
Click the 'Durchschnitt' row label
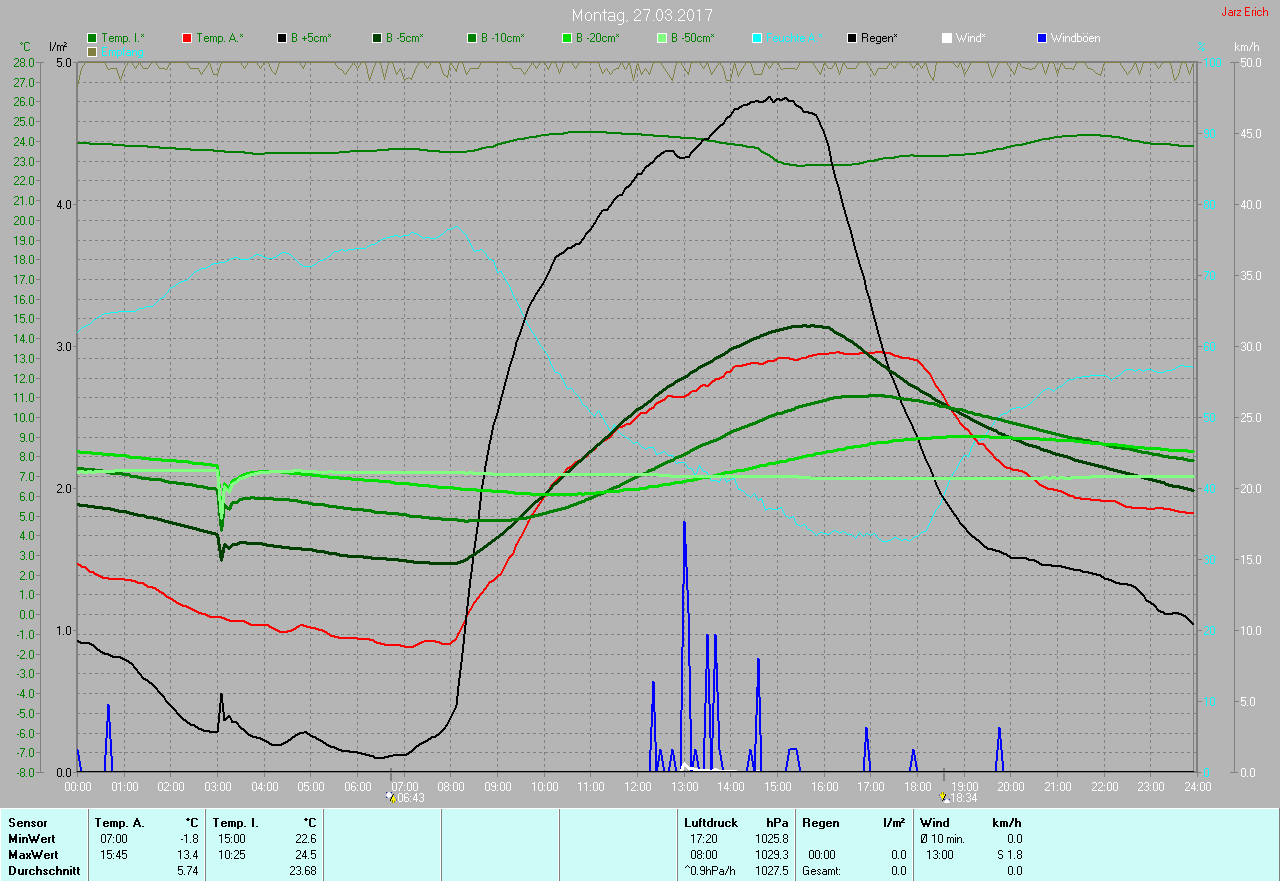[43, 871]
